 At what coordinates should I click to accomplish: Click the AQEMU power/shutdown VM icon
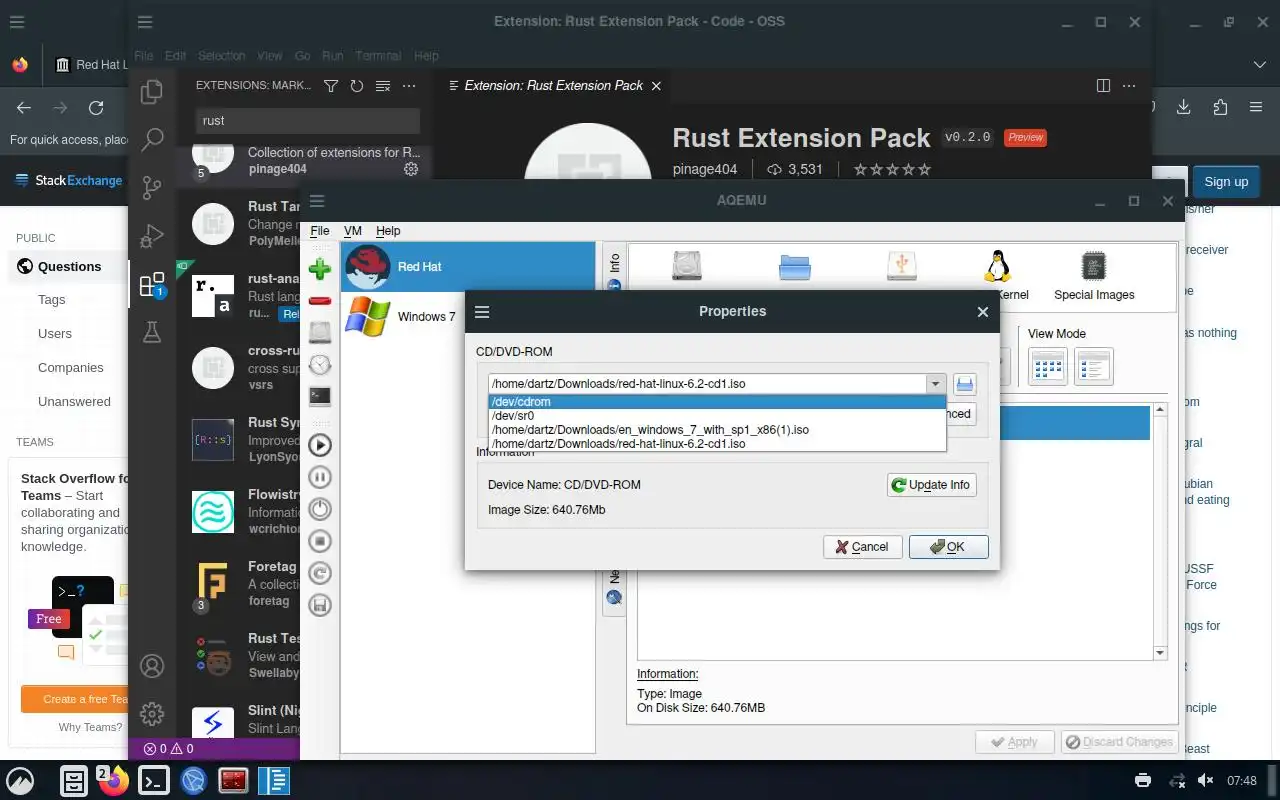(320, 509)
